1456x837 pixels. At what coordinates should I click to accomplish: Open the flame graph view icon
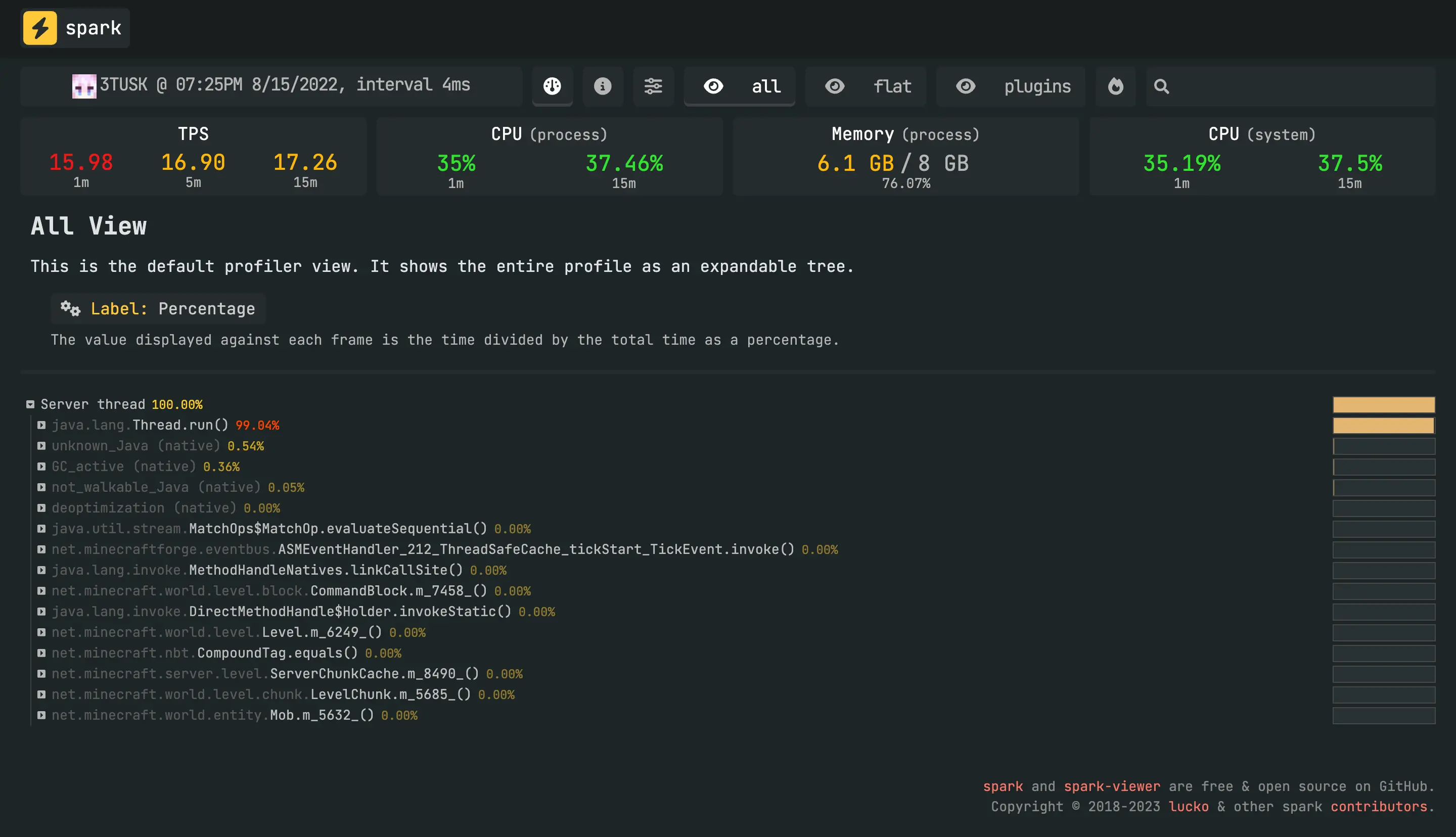[x=1115, y=86]
